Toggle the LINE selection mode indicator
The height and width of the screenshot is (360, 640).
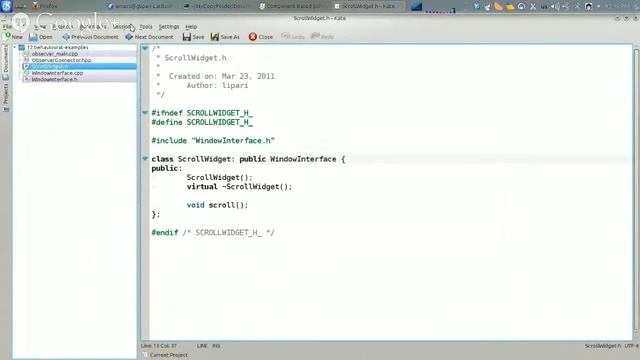pos(202,346)
